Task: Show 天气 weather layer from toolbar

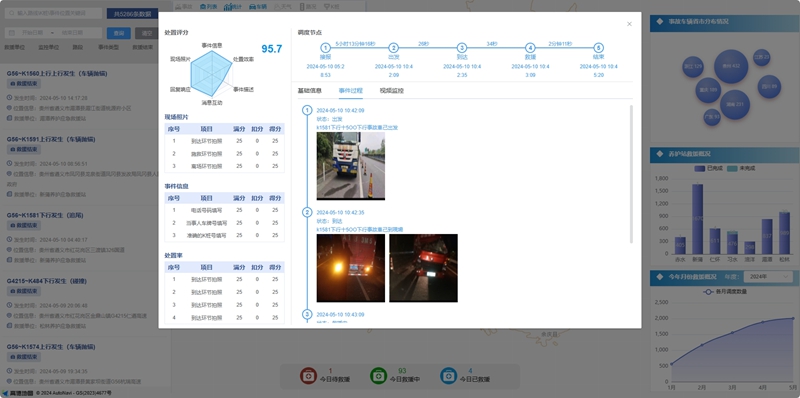Action: 283,7
